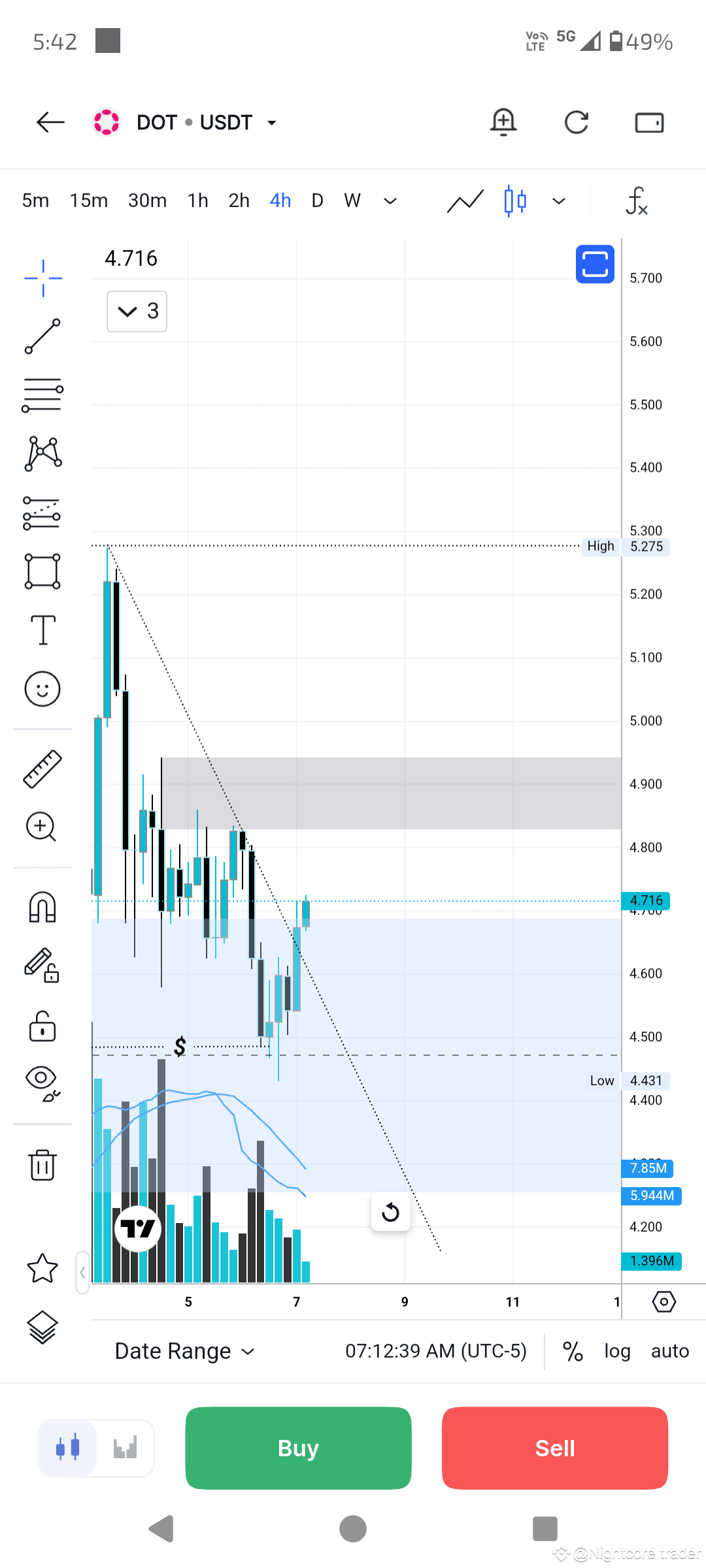Expand more timeframes chevron

390,201
